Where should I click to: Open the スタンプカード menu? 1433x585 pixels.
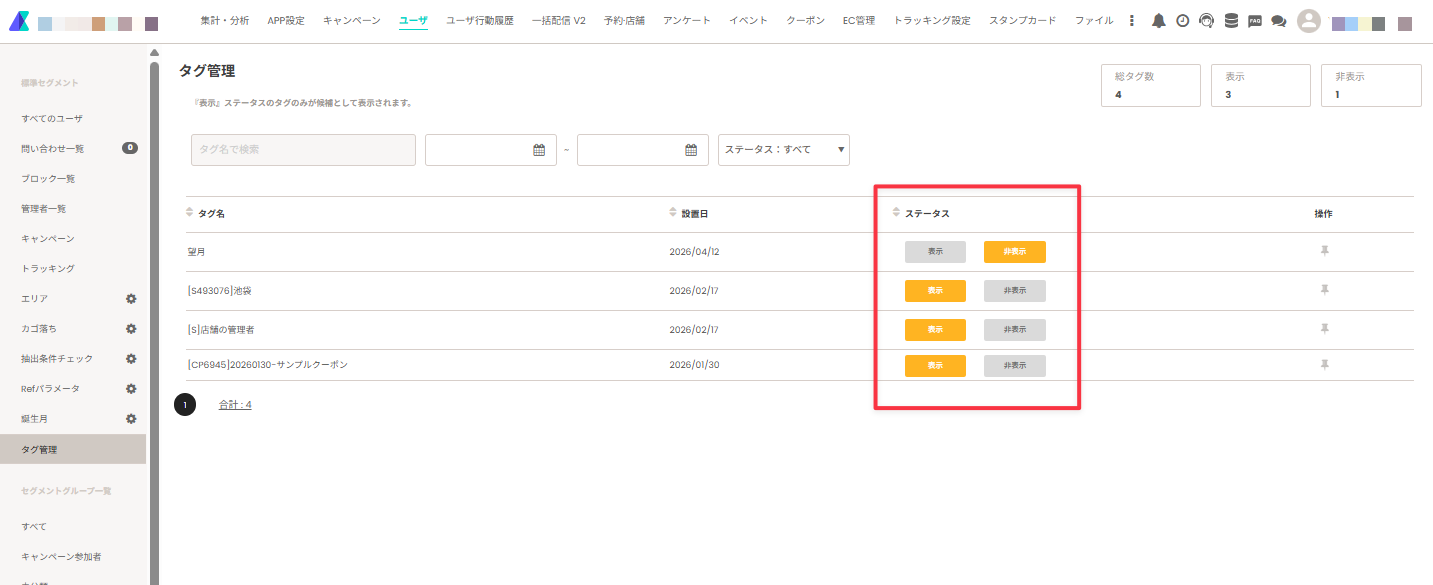(x=1022, y=21)
